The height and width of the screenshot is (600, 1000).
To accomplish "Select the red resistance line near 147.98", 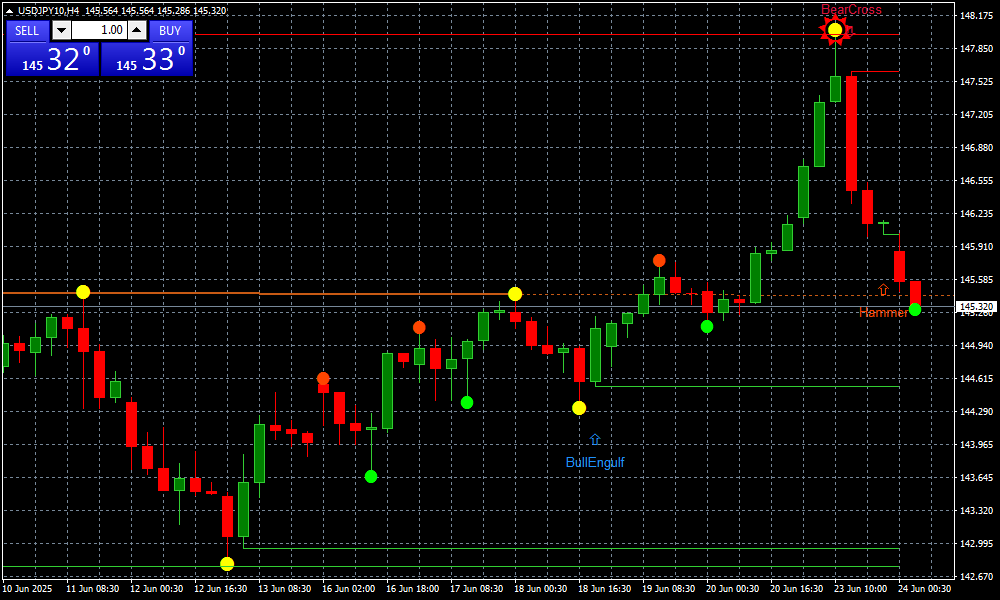I will pyautogui.click(x=500, y=35).
